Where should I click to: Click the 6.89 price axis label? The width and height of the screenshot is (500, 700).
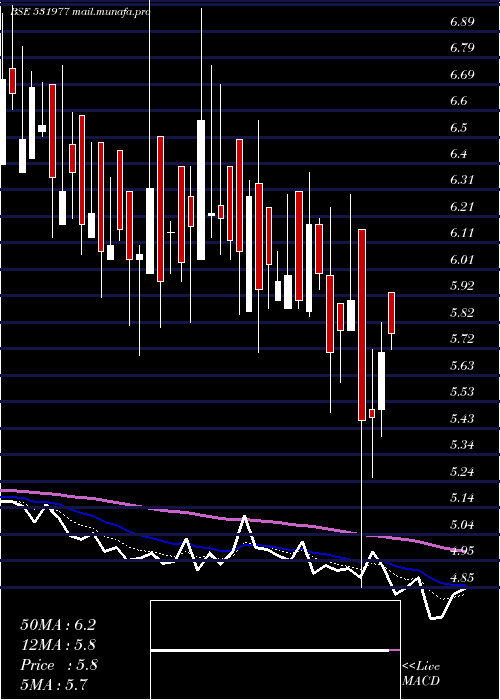[x=462, y=21]
